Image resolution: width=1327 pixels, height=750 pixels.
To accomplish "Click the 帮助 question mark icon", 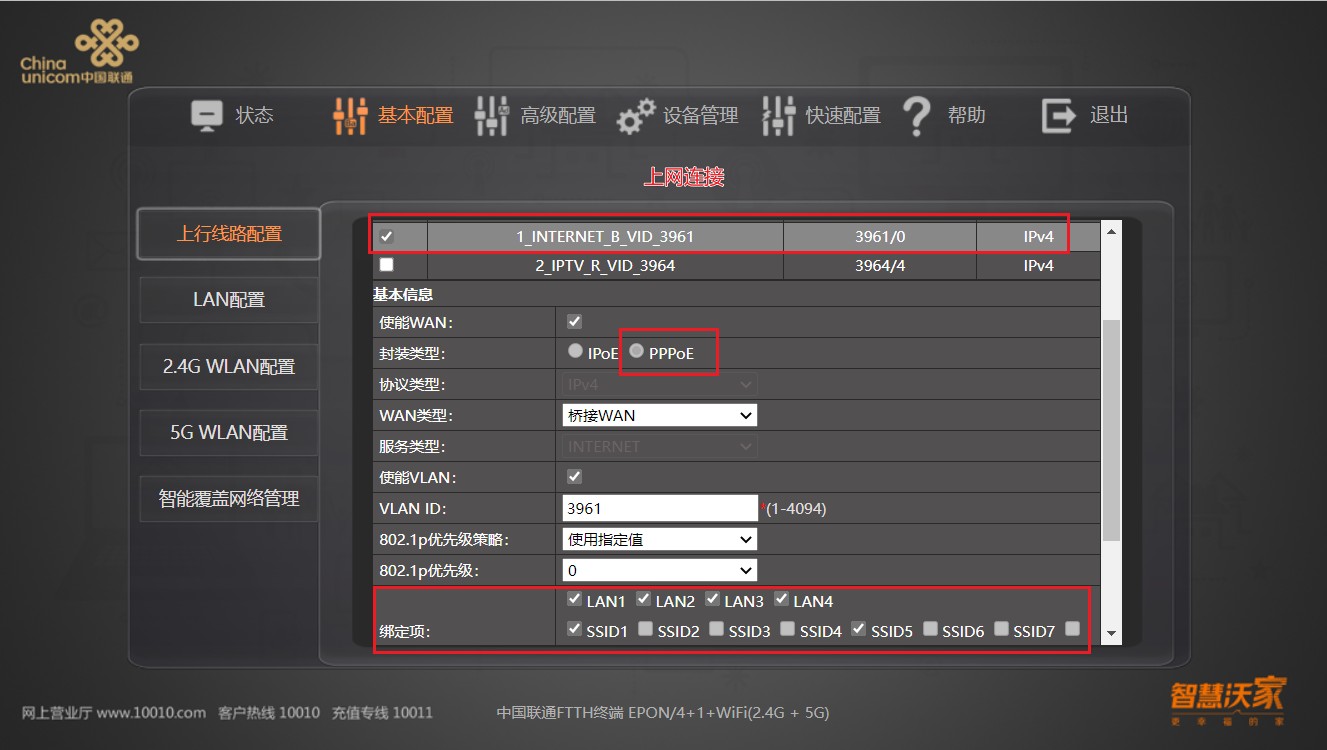I will click(917, 115).
